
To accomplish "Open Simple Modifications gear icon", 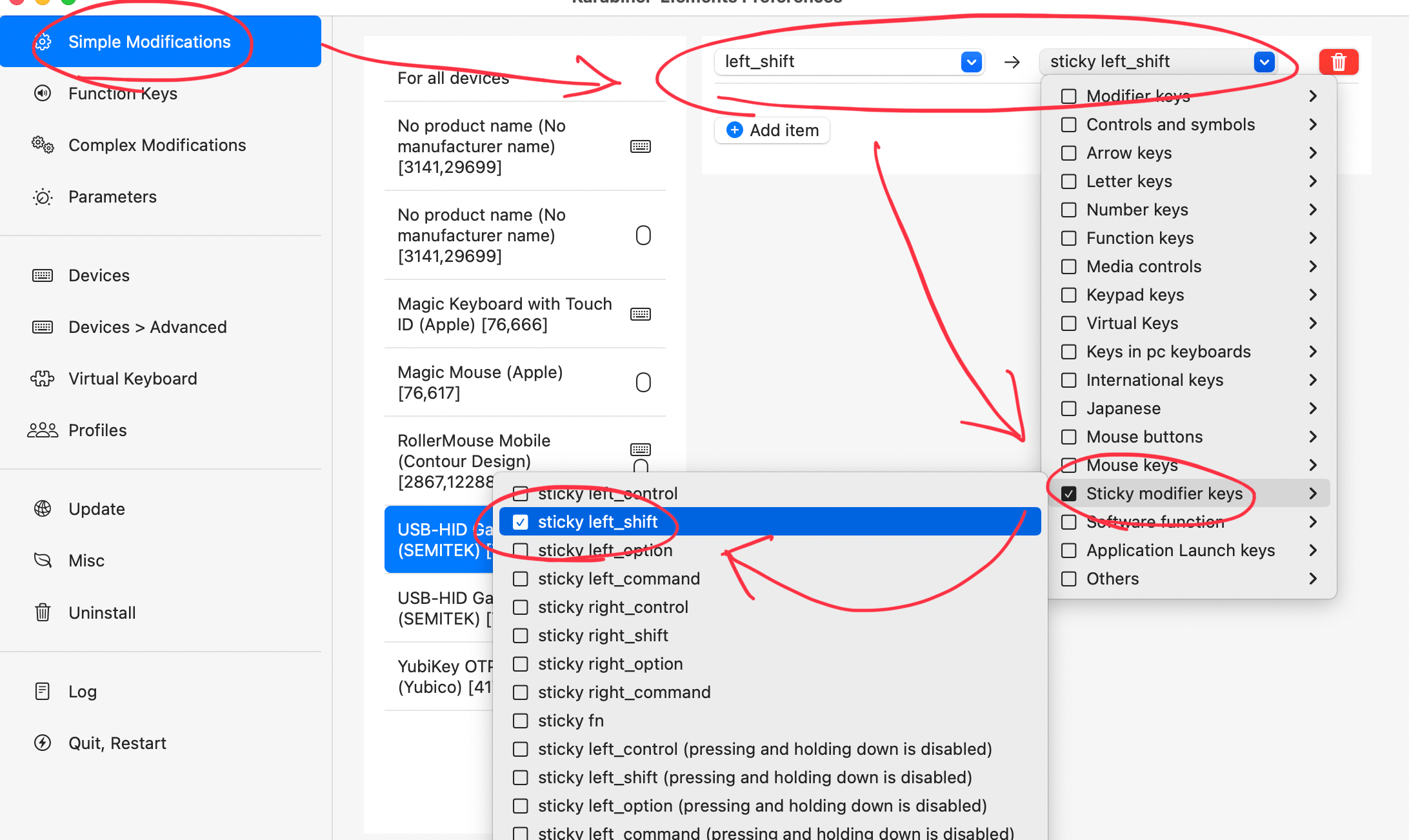I will point(43,42).
